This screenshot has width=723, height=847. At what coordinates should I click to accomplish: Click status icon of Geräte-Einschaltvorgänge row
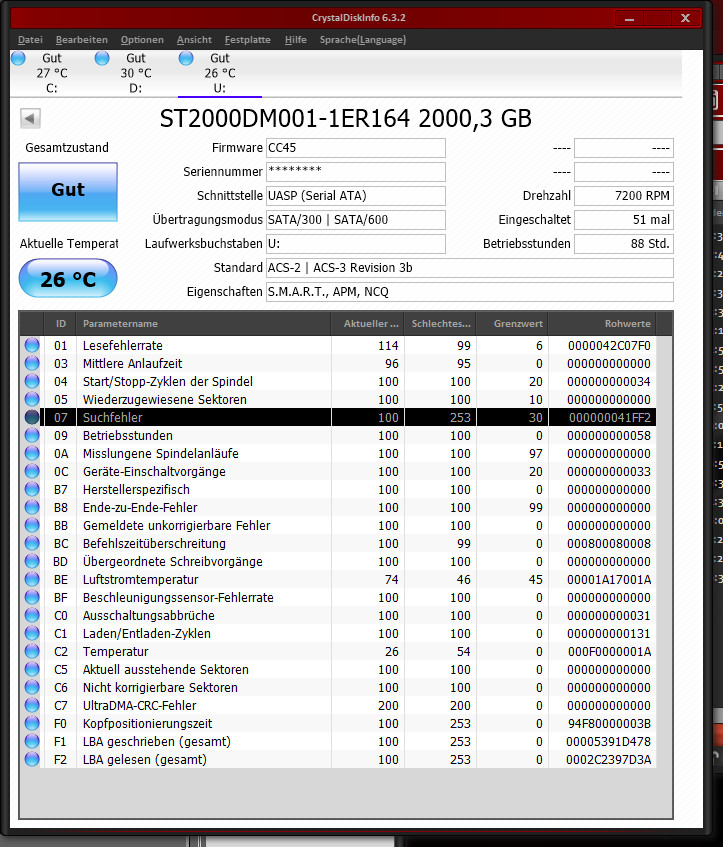(32, 471)
